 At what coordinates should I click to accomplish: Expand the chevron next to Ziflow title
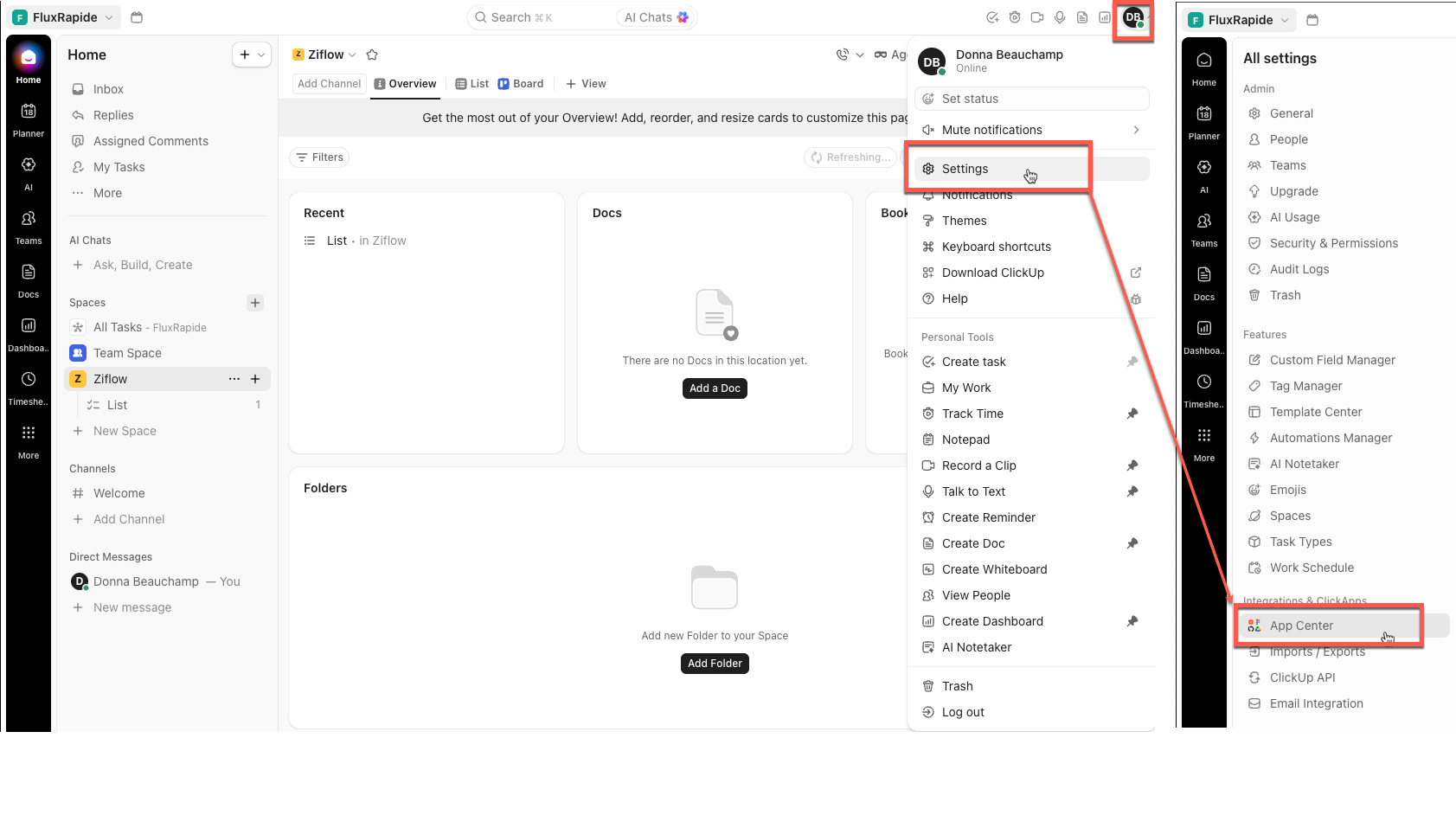(x=352, y=55)
